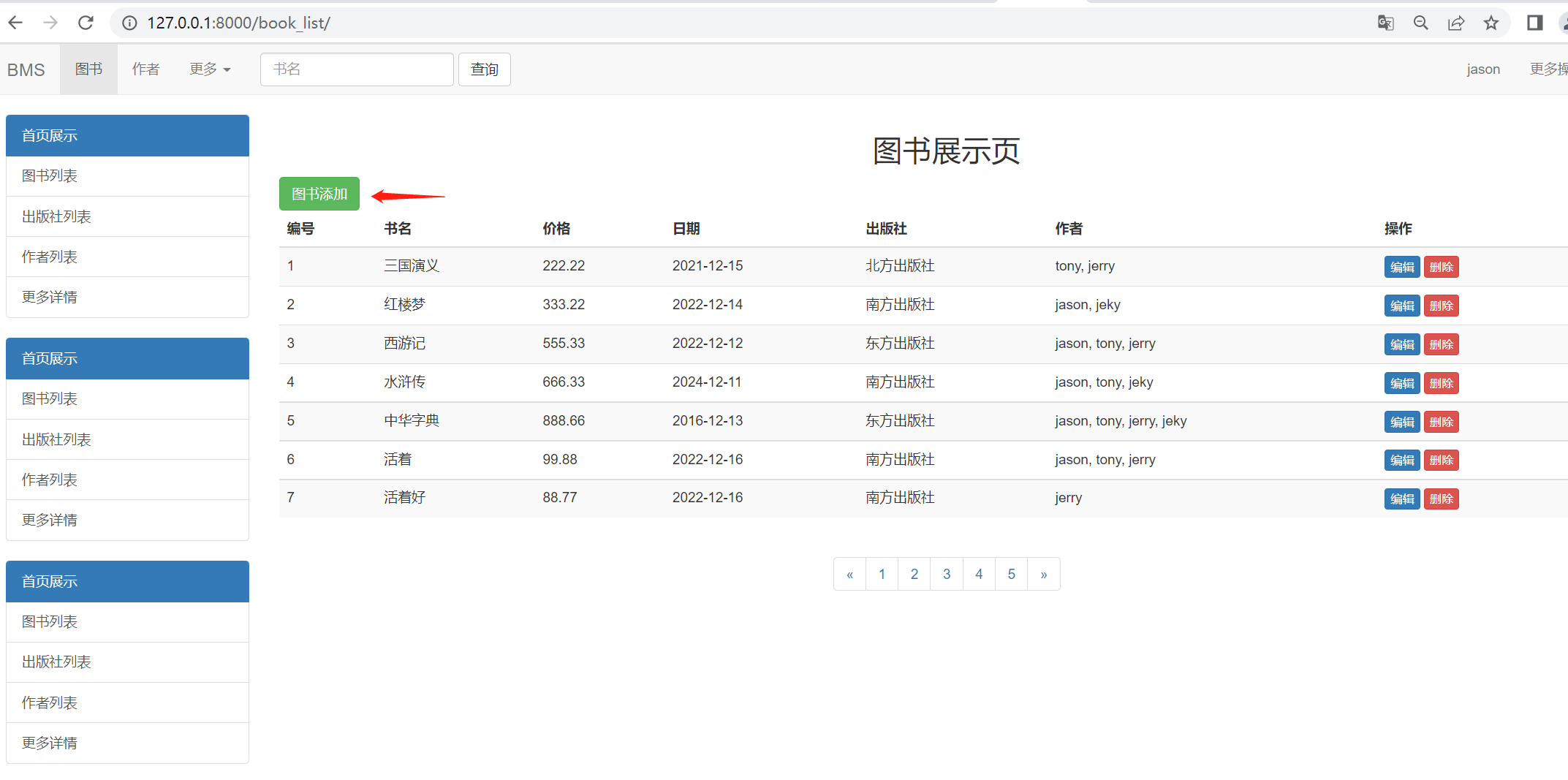Go to pagination page 4
Screen dimensions: 1568x780
[979, 574]
